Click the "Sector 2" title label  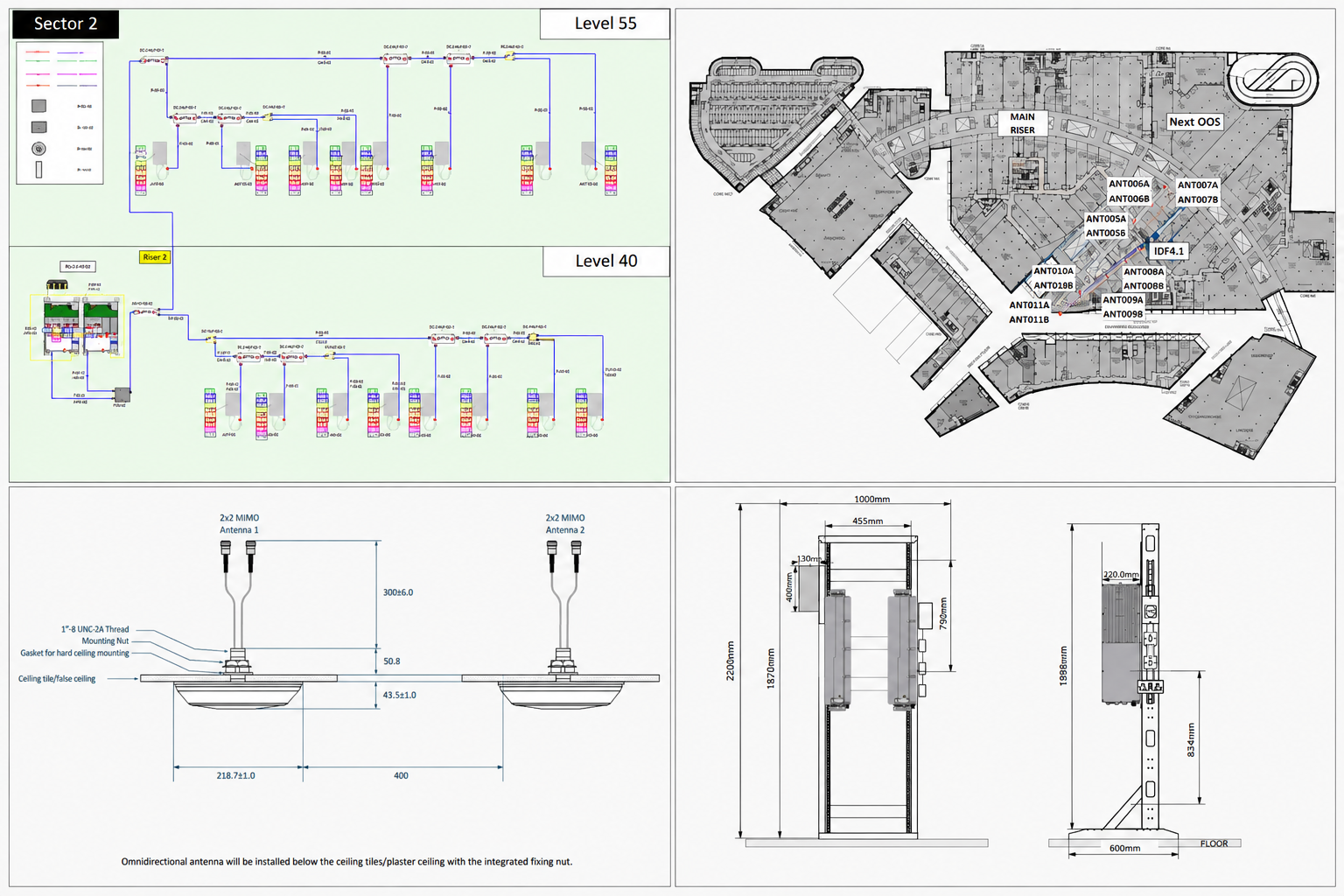66,24
